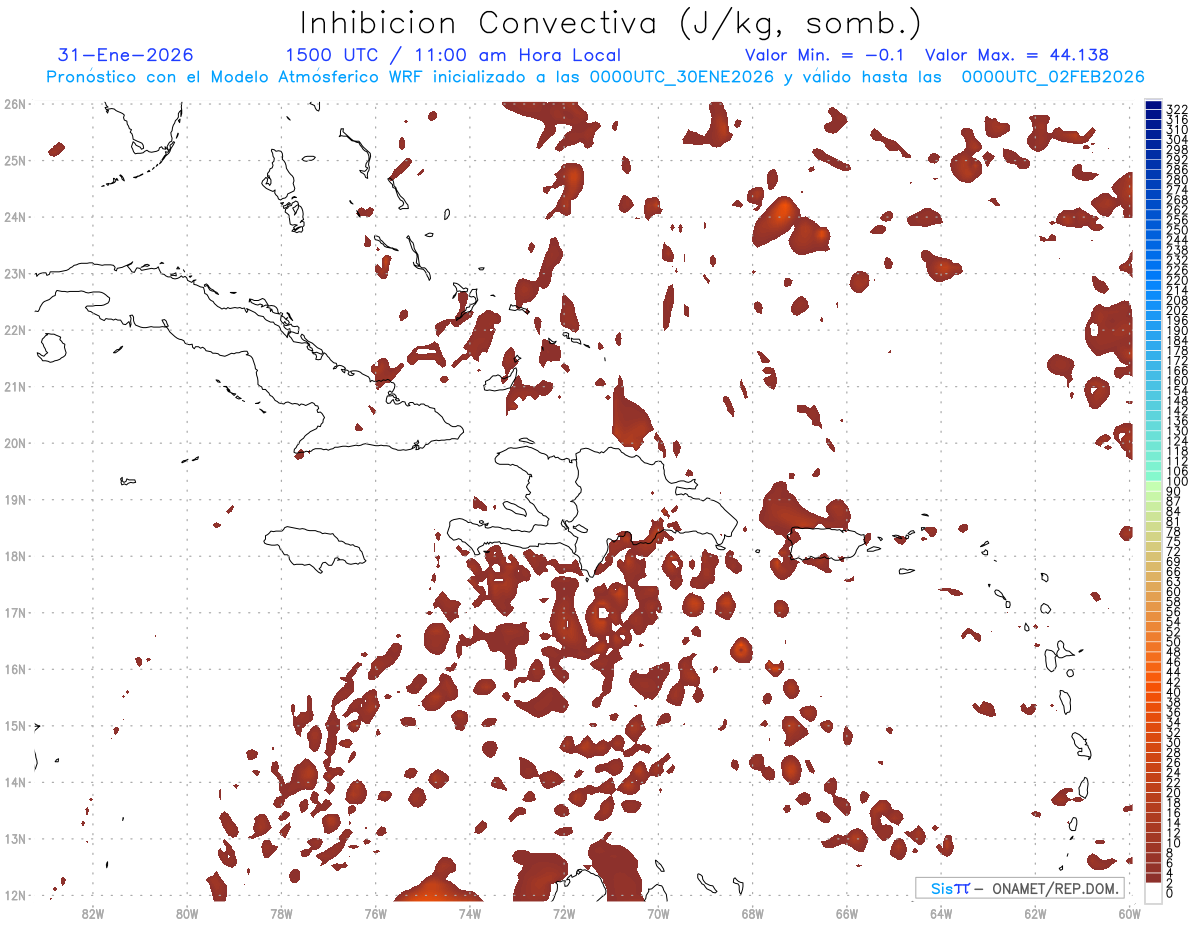This screenshot has width=1200, height=927.
Task: Click the latitude label "26N"
Action: pyautogui.click(x=15, y=103)
